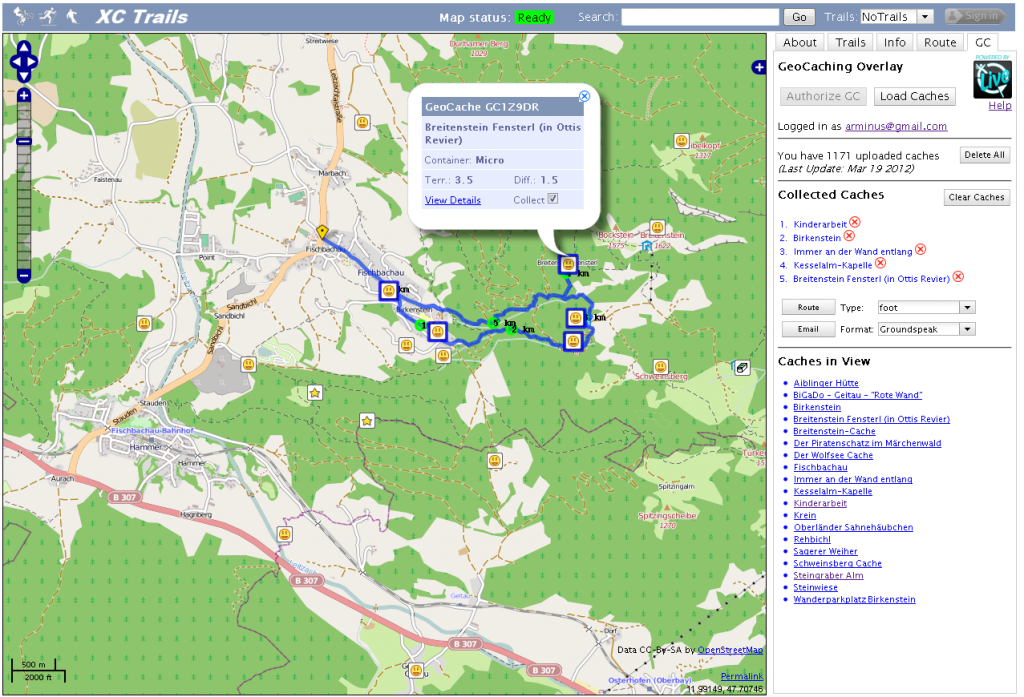This screenshot has height=697, width=1024.
Task: Open the Trails dropdown showing NoTrails
Action: point(897,17)
